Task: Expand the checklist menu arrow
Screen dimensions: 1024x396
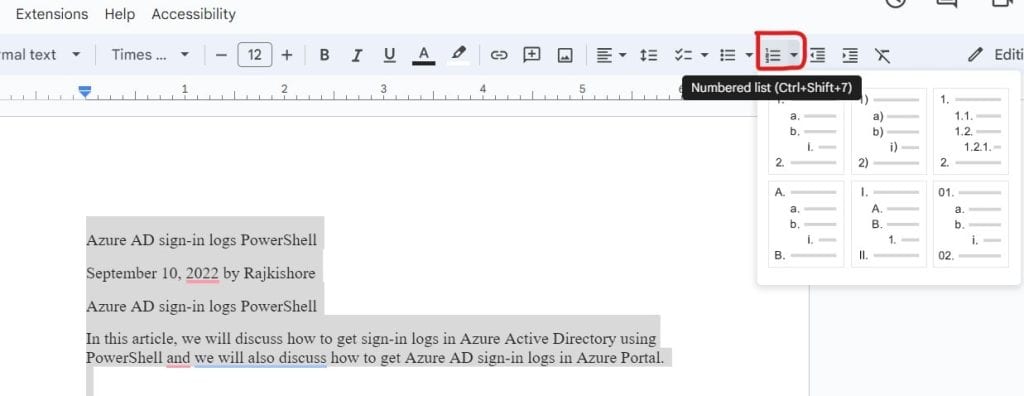Action: (704, 56)
